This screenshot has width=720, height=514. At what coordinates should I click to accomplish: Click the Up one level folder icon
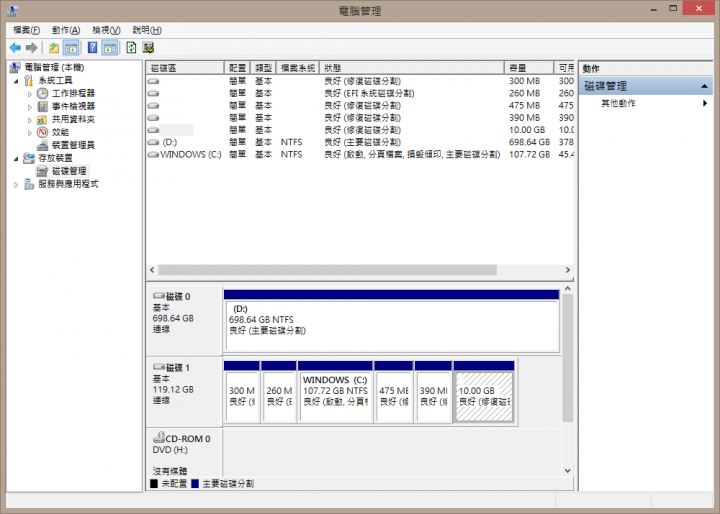[54, 47]
